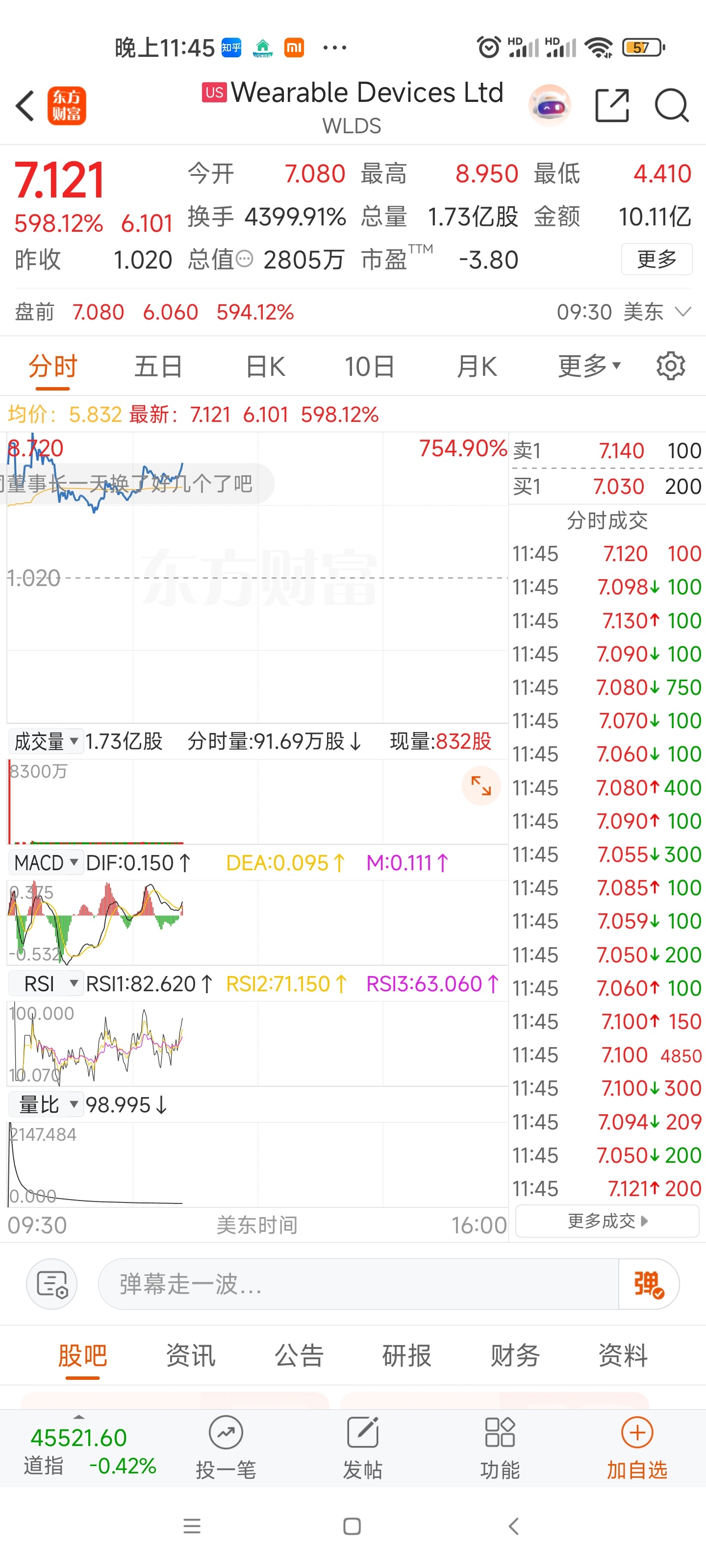Switch to 月K chart tab
Image resolution: width=706 pixels, height=1568 pixels.
[477, 367]
